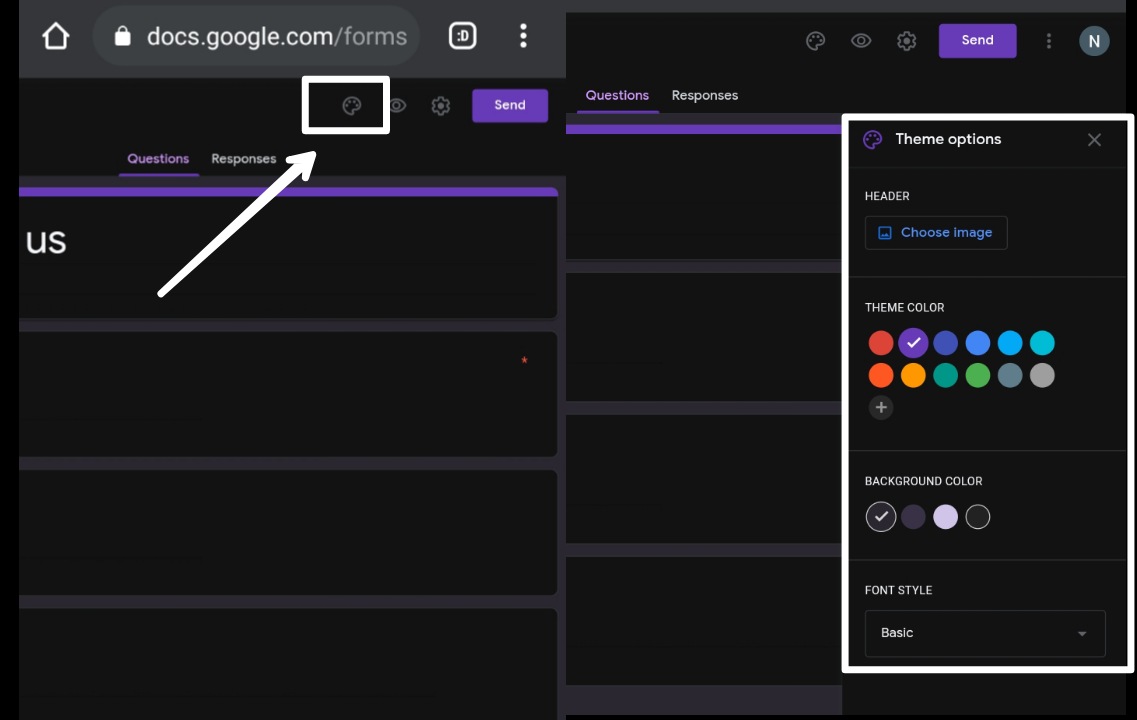
Task: Select the checked dark background color option
Action: pos(881,517)
